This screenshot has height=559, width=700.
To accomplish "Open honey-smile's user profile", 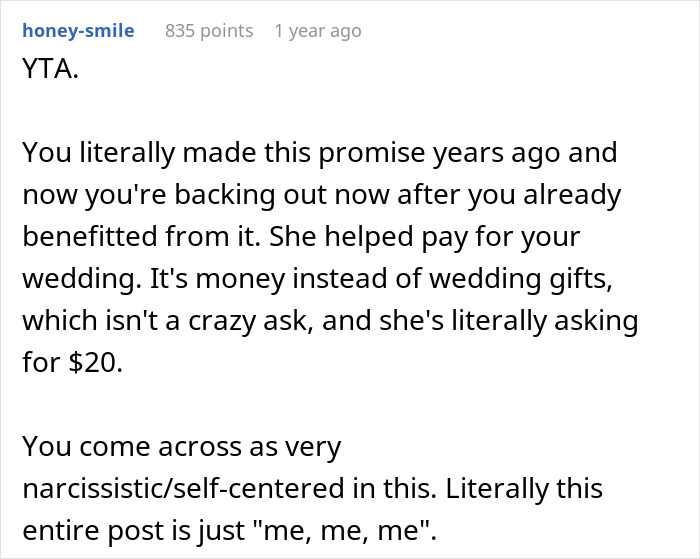I will [78, 31].
